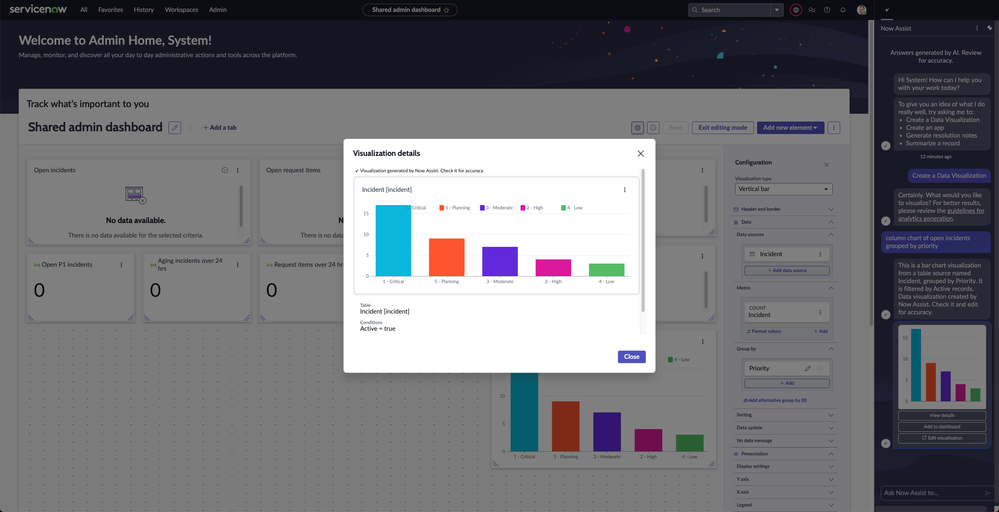Click Edit visualization in Now Assist
The height and width of the screenshot is (512, 999).
pyautogui.click(x=942, y=438)
